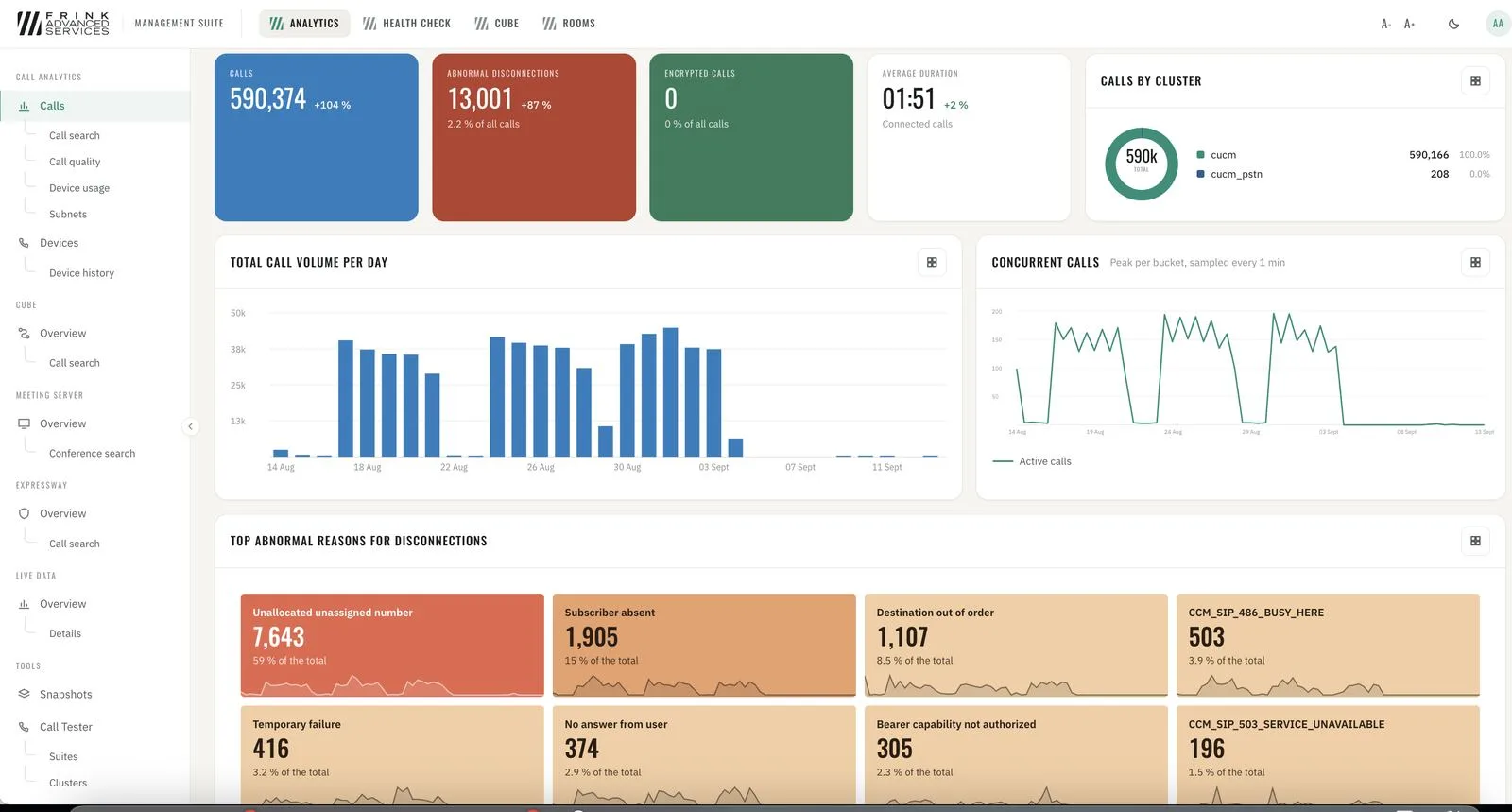Open Call quality page
This screenshot has height=812, width=1512.
(x=75, y=162)
